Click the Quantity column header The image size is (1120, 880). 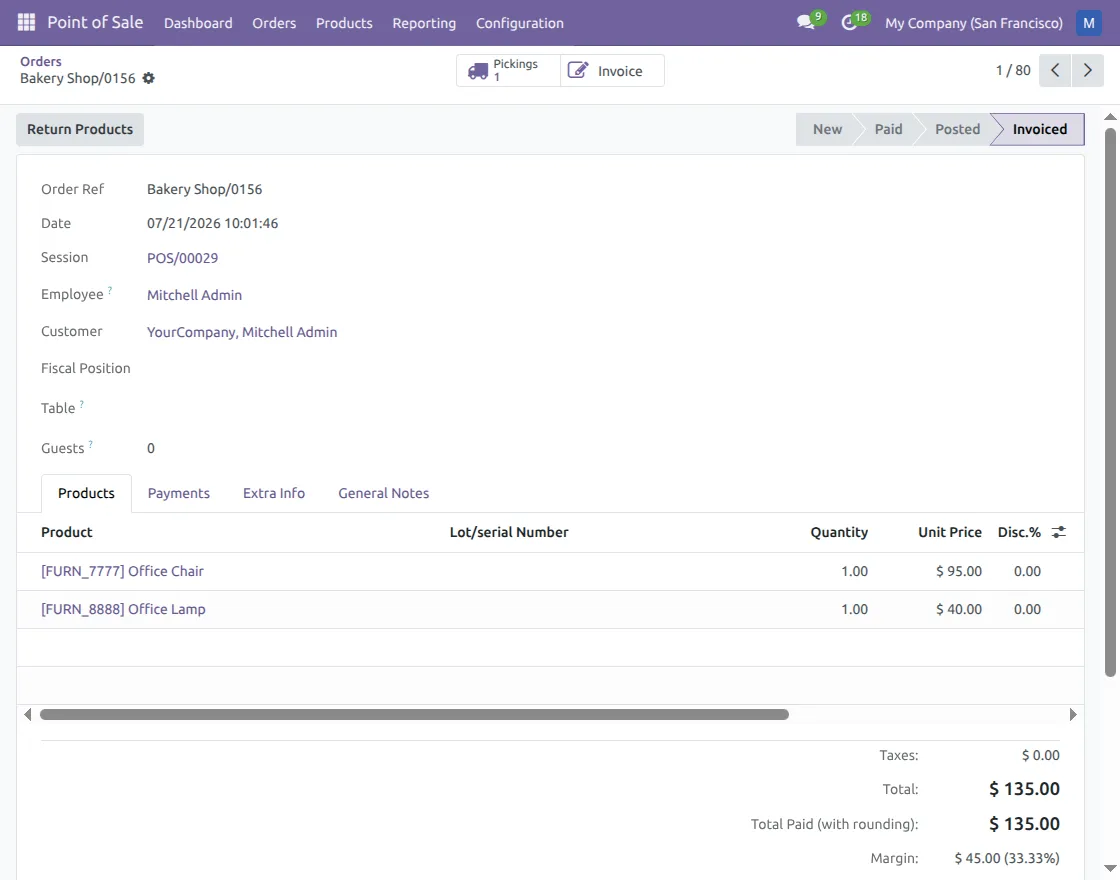pyautogui.click(x=839, y=532)
